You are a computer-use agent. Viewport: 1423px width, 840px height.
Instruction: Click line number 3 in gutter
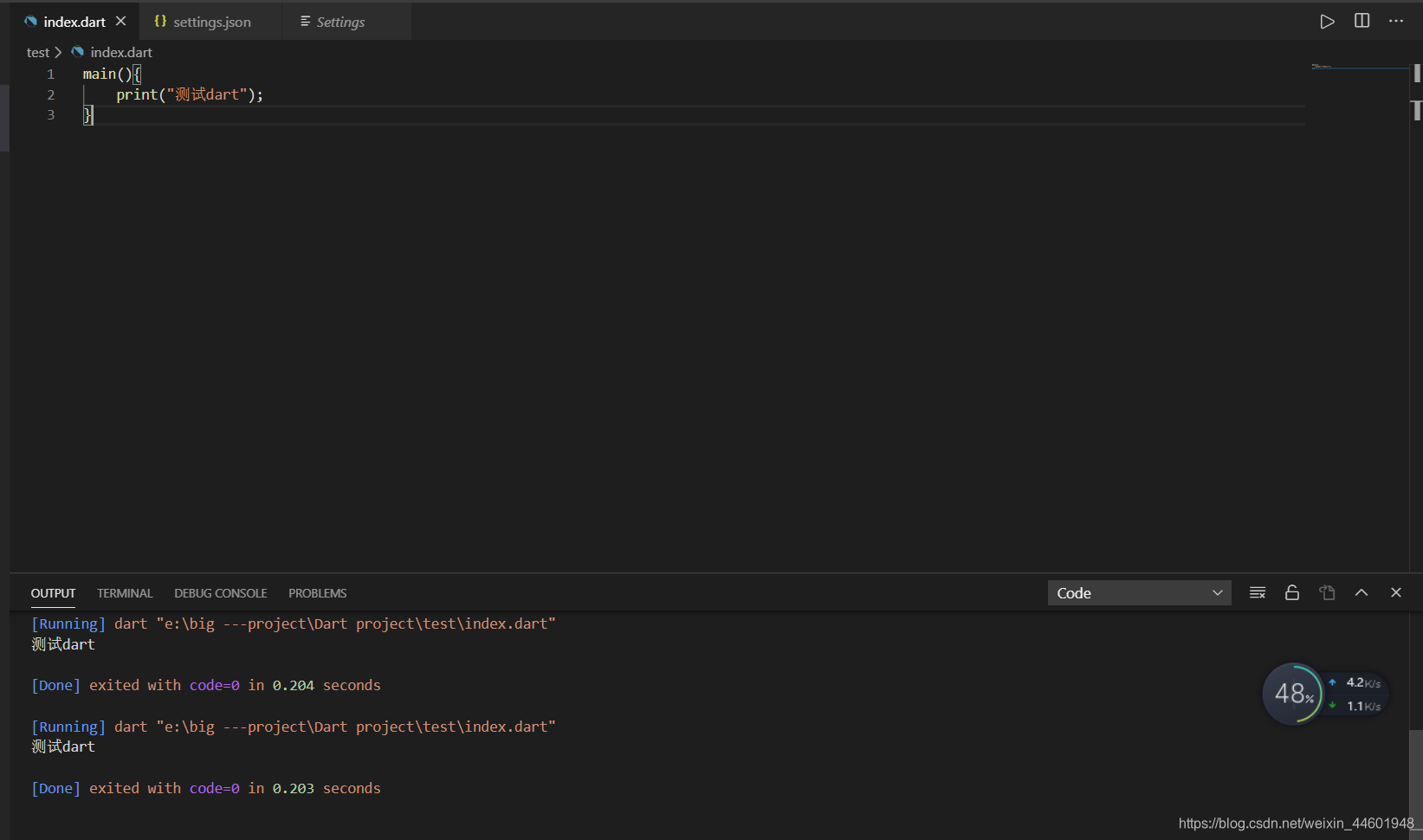51,115
